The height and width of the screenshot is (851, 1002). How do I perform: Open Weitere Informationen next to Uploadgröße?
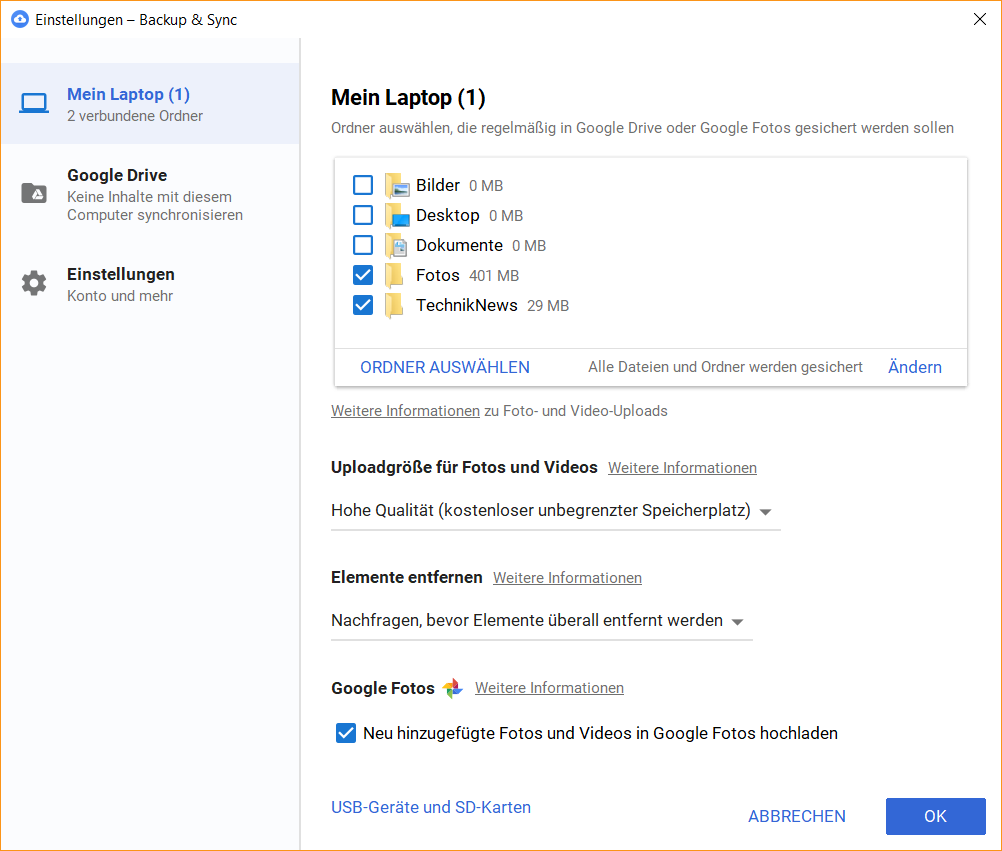click(682, 468)
